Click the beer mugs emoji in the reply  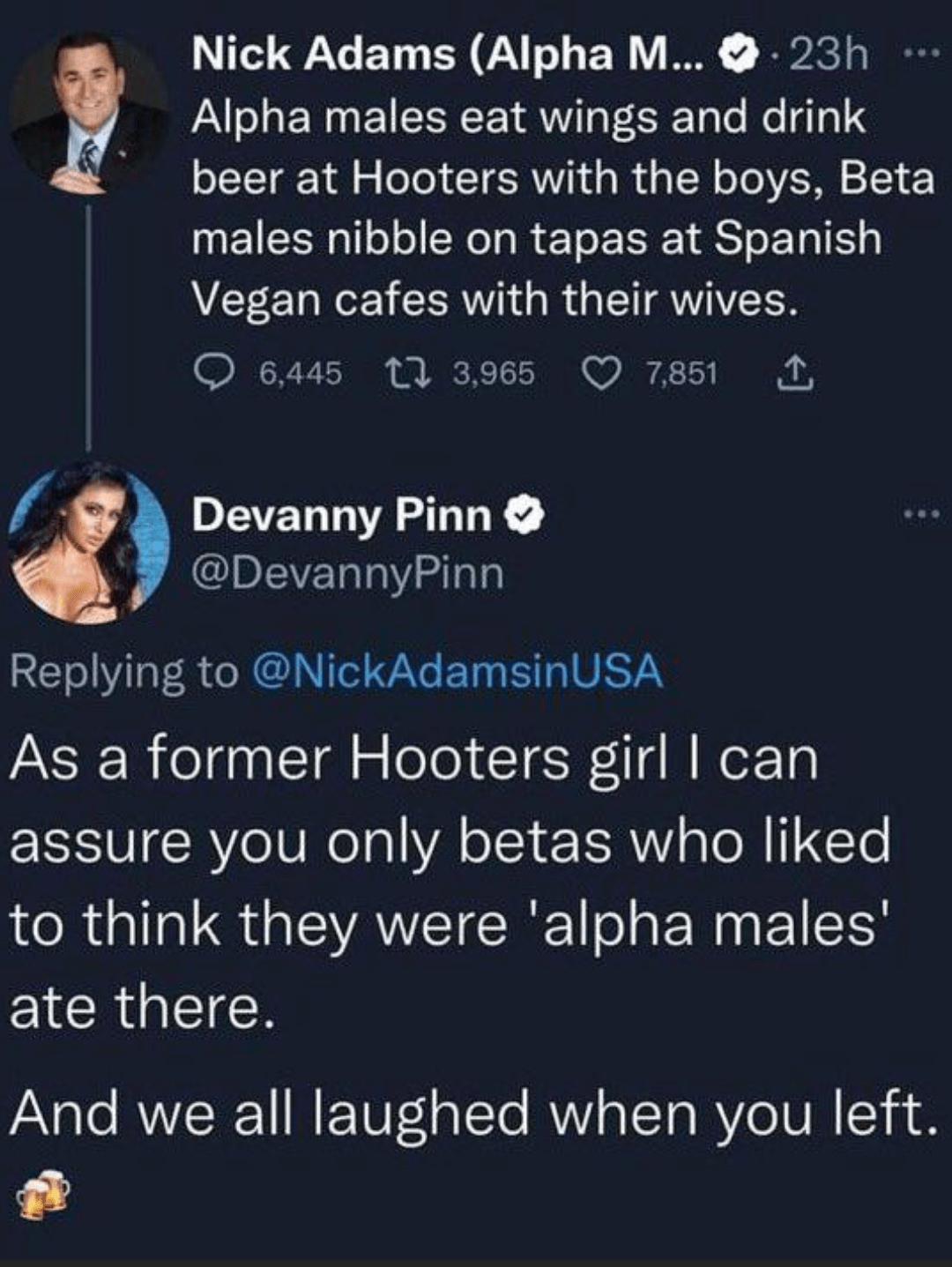(x=41, y=1194)
